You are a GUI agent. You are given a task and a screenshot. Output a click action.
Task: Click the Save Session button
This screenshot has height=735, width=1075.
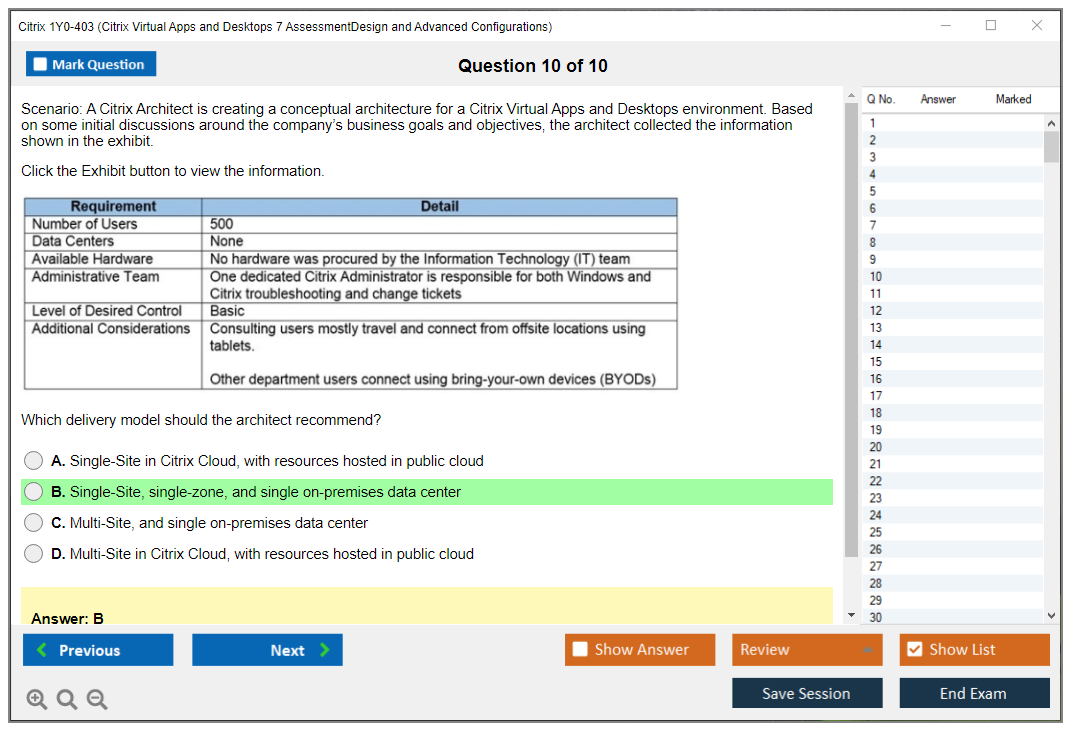point(806,693)
